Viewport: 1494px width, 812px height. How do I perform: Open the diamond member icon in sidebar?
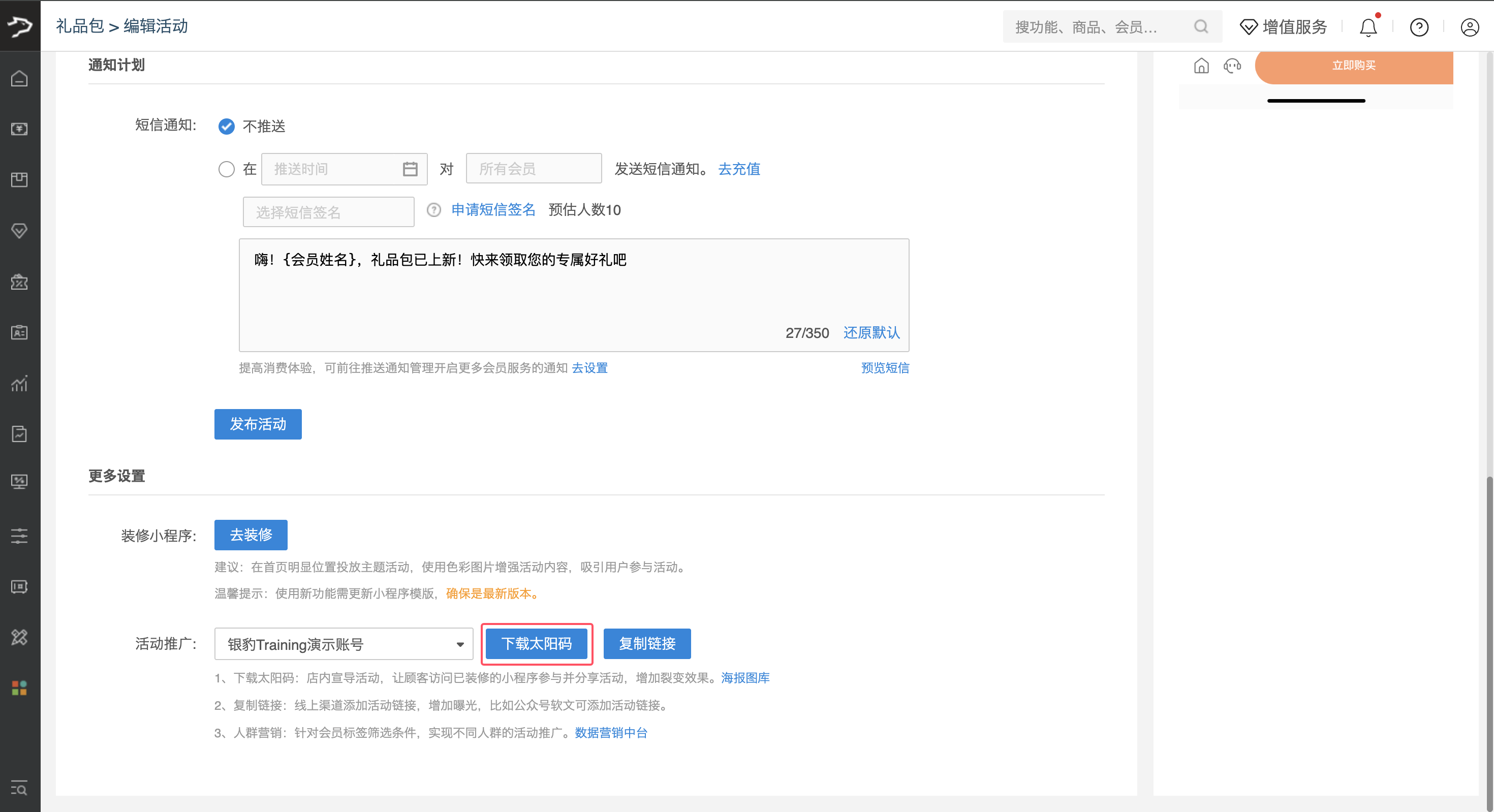tap(20, 231)
